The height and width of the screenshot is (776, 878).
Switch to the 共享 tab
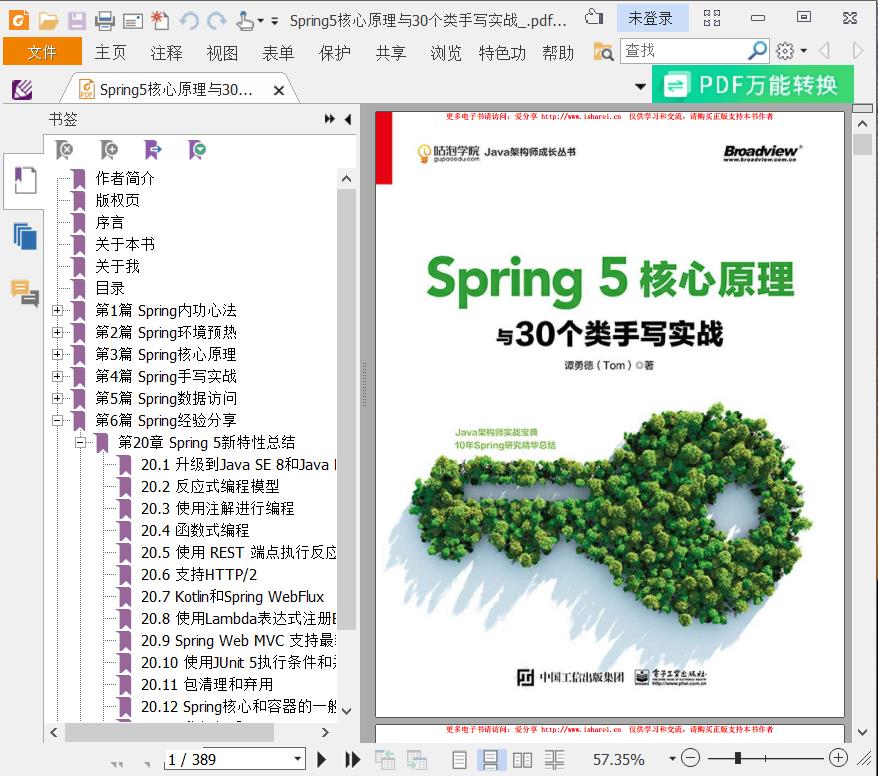390,53
